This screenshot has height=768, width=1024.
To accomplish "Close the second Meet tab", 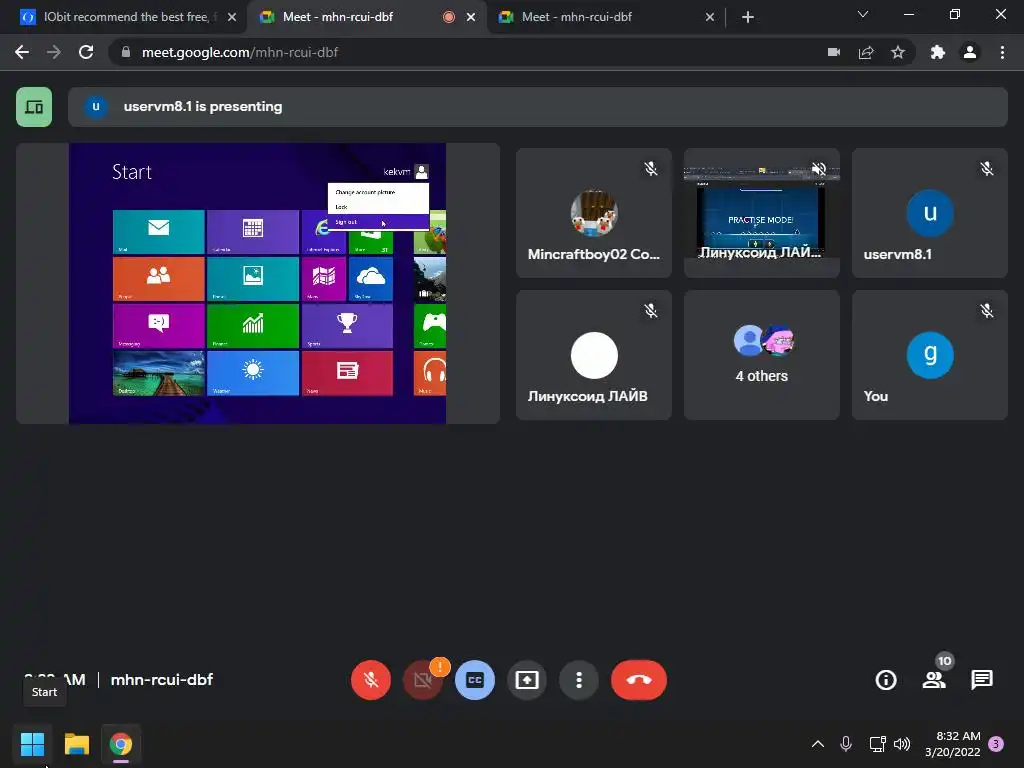I will pyautogui.click(x=710, y=17).
